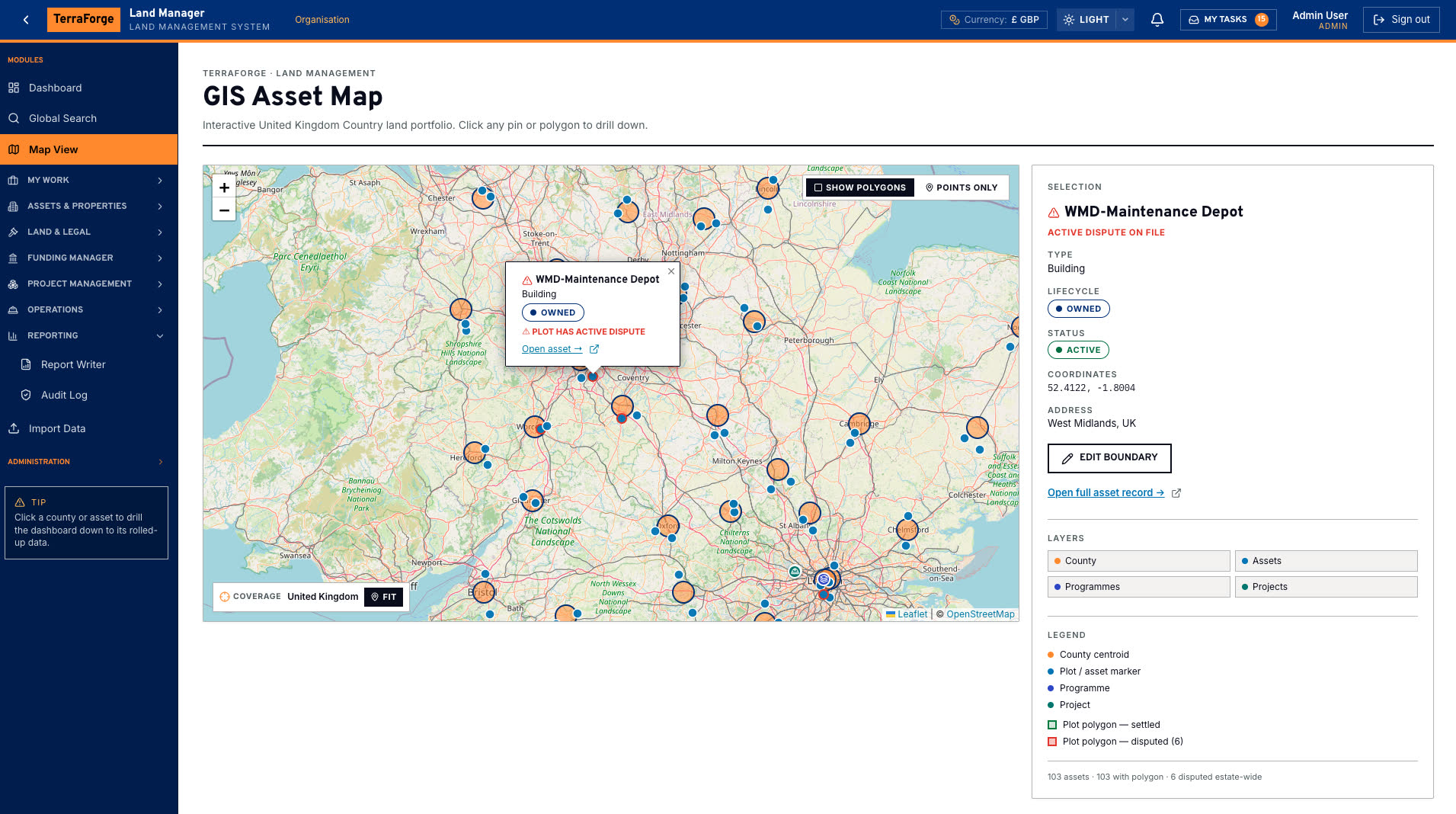This screenshot has height=814, width=1456.
Task: Open Currency GBP selector
Action: click(x=994, y=20)
